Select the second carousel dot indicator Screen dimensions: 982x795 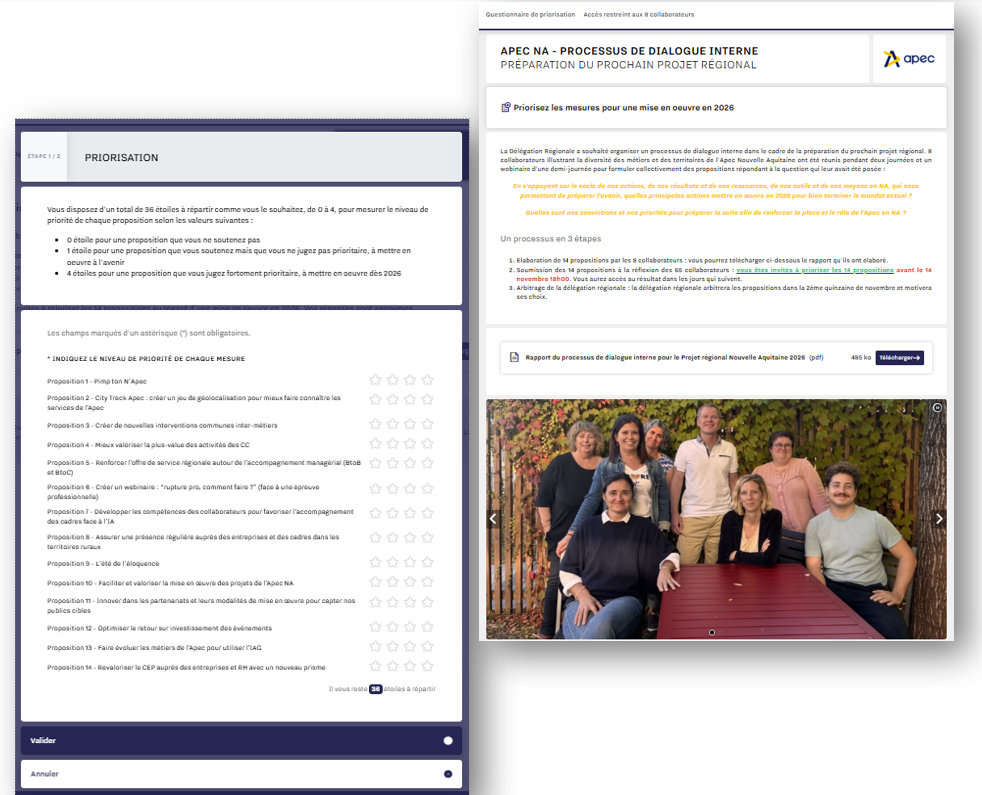[x=720, y=633]
